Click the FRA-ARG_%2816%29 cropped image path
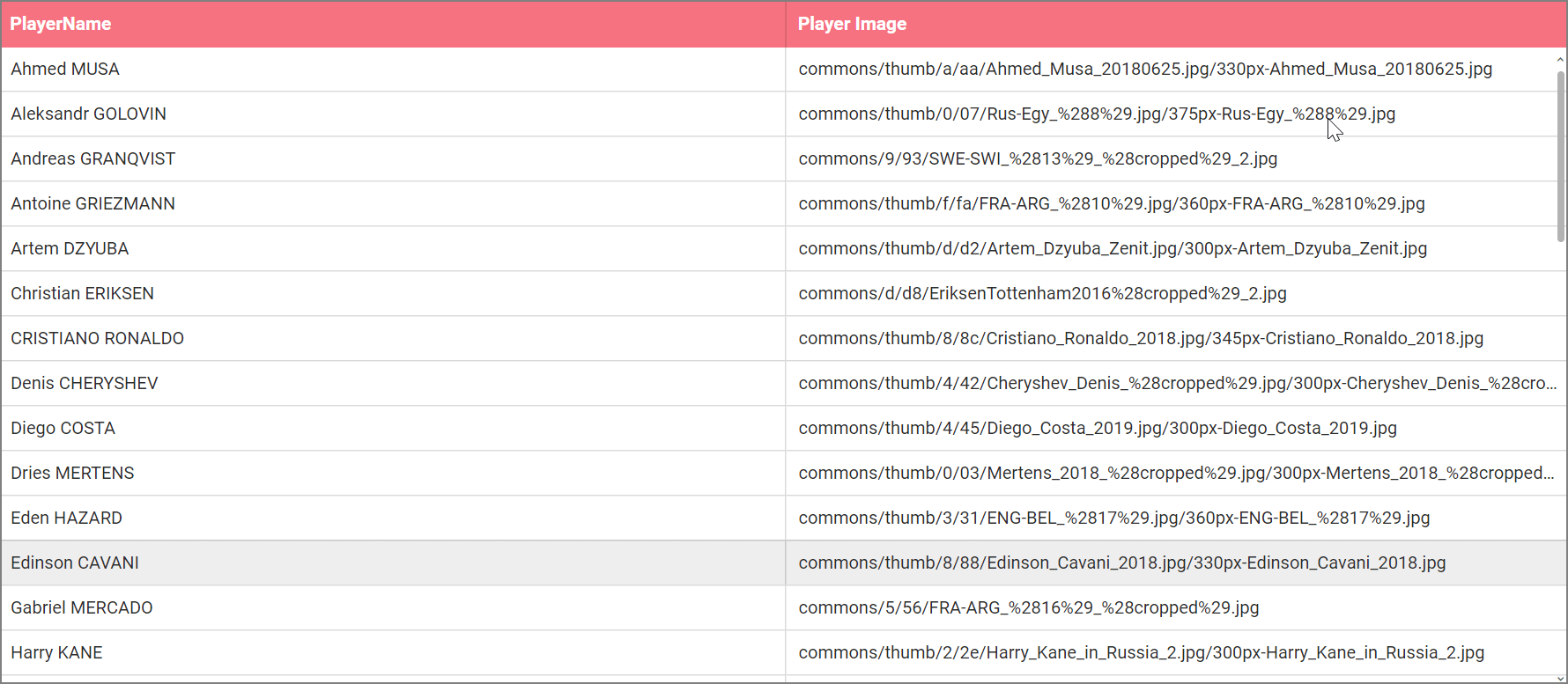 pyautogui.click(x=1029, y=607)
